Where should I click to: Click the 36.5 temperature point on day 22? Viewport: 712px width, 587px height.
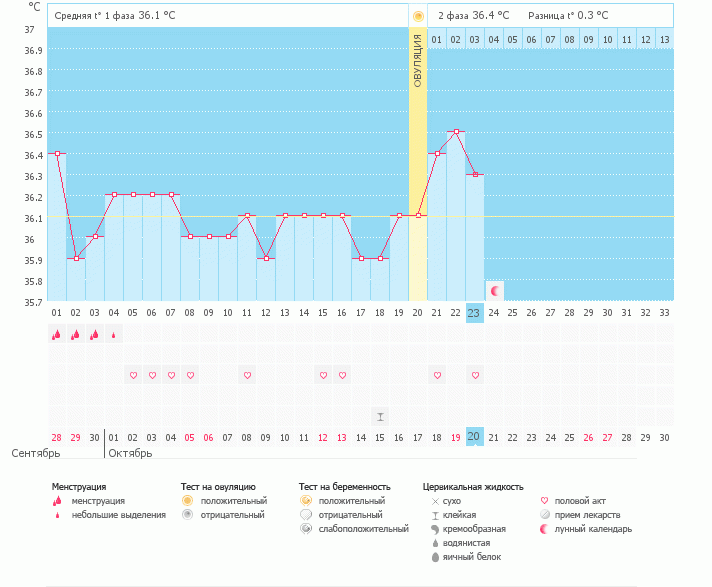pos(456,132)
